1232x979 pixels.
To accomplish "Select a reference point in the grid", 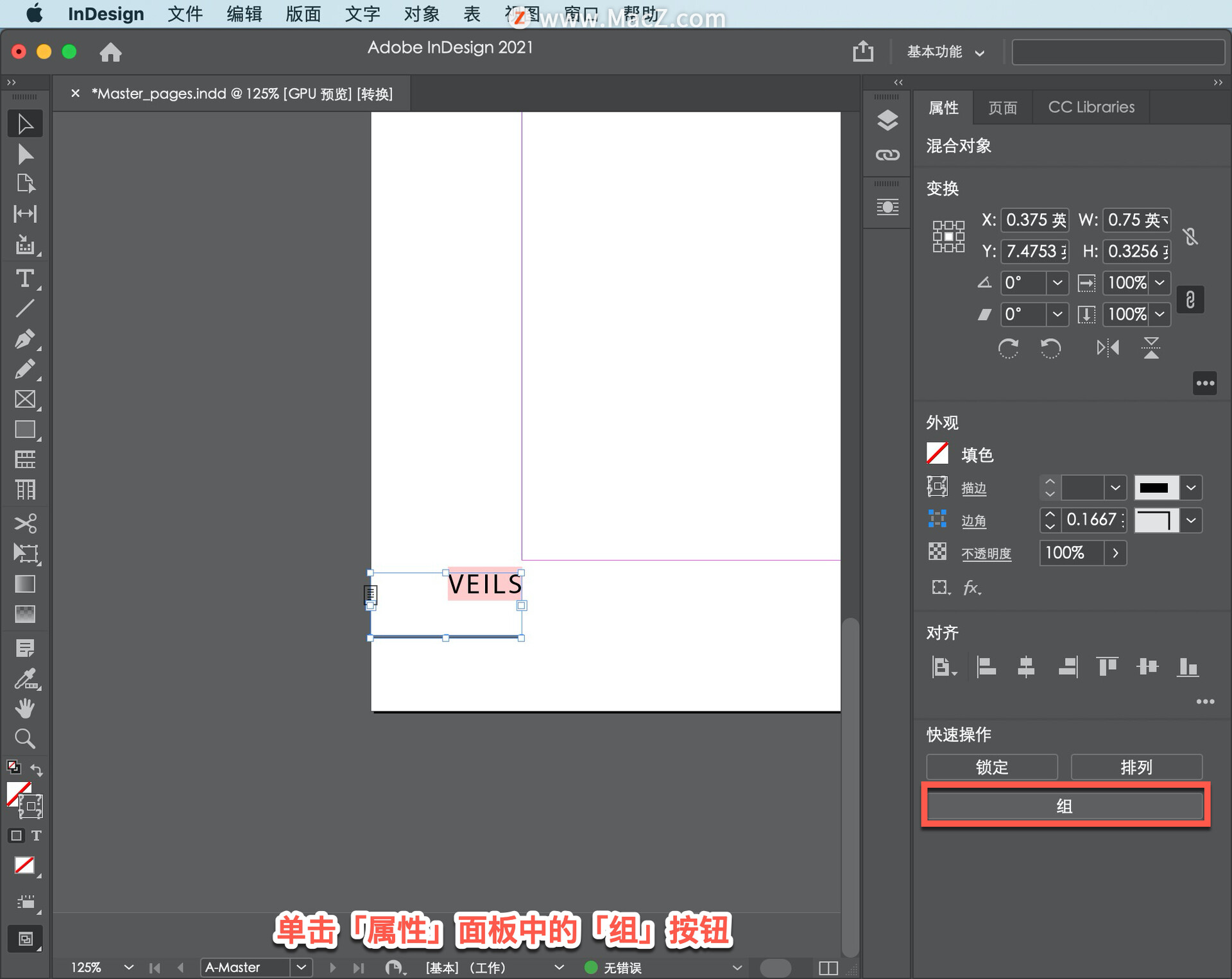I will (x=948, y=236).
